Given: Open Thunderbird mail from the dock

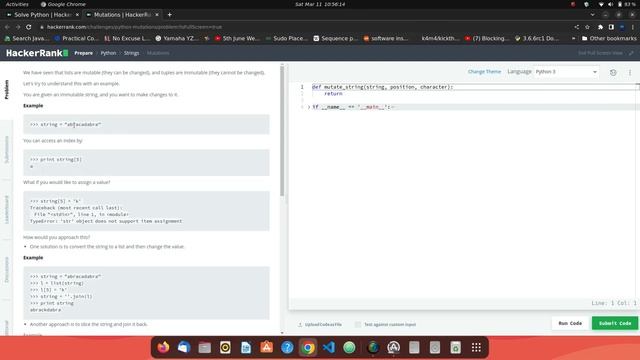Looking at the screenshot, I should 184,347.
